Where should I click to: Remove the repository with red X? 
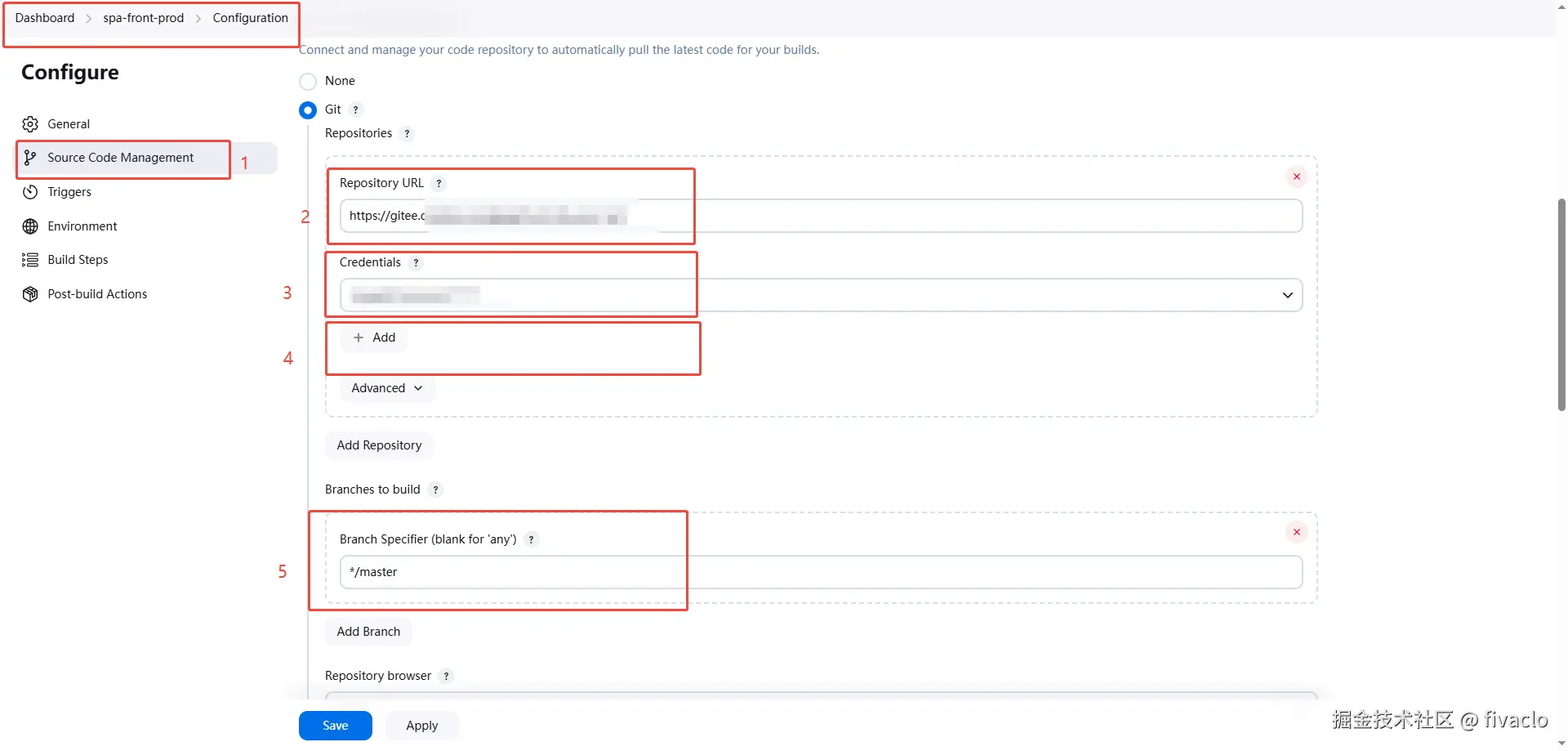pos(1297,177)
